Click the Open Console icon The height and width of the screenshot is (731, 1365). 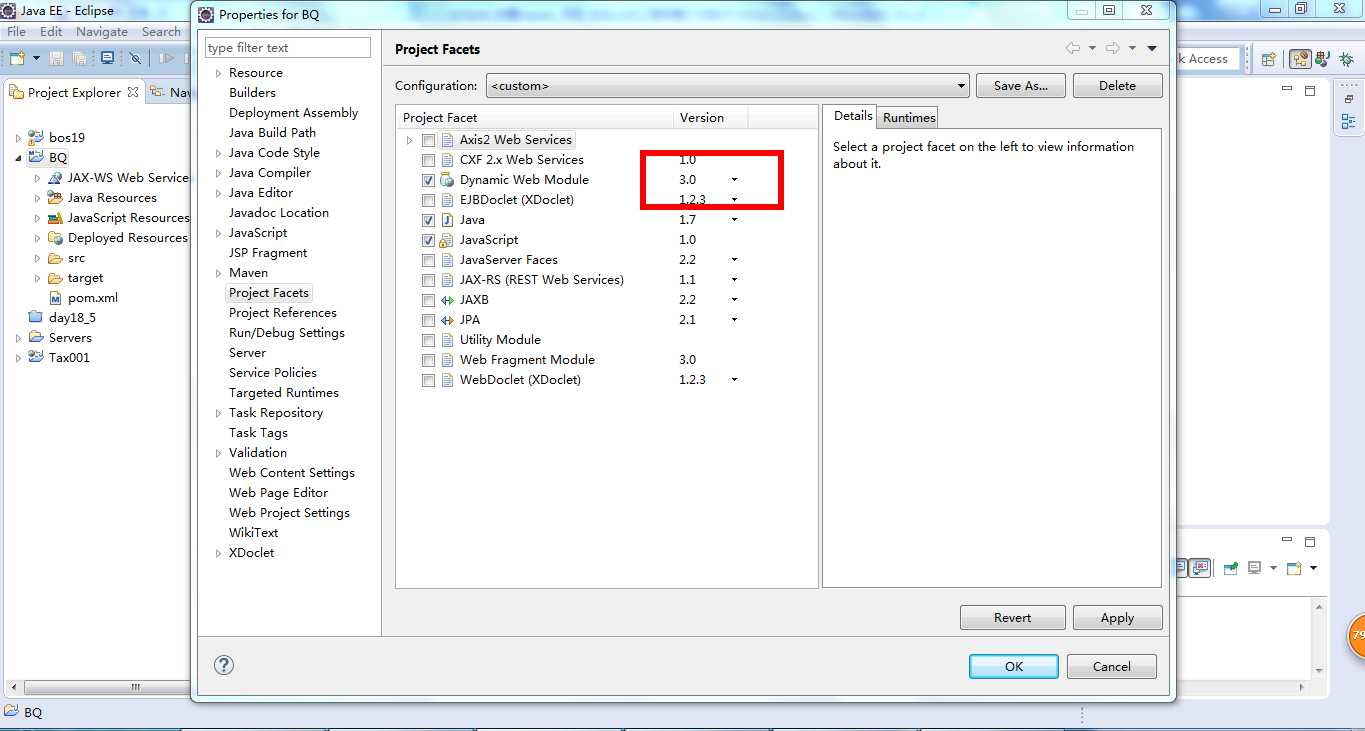(1294, 568)
